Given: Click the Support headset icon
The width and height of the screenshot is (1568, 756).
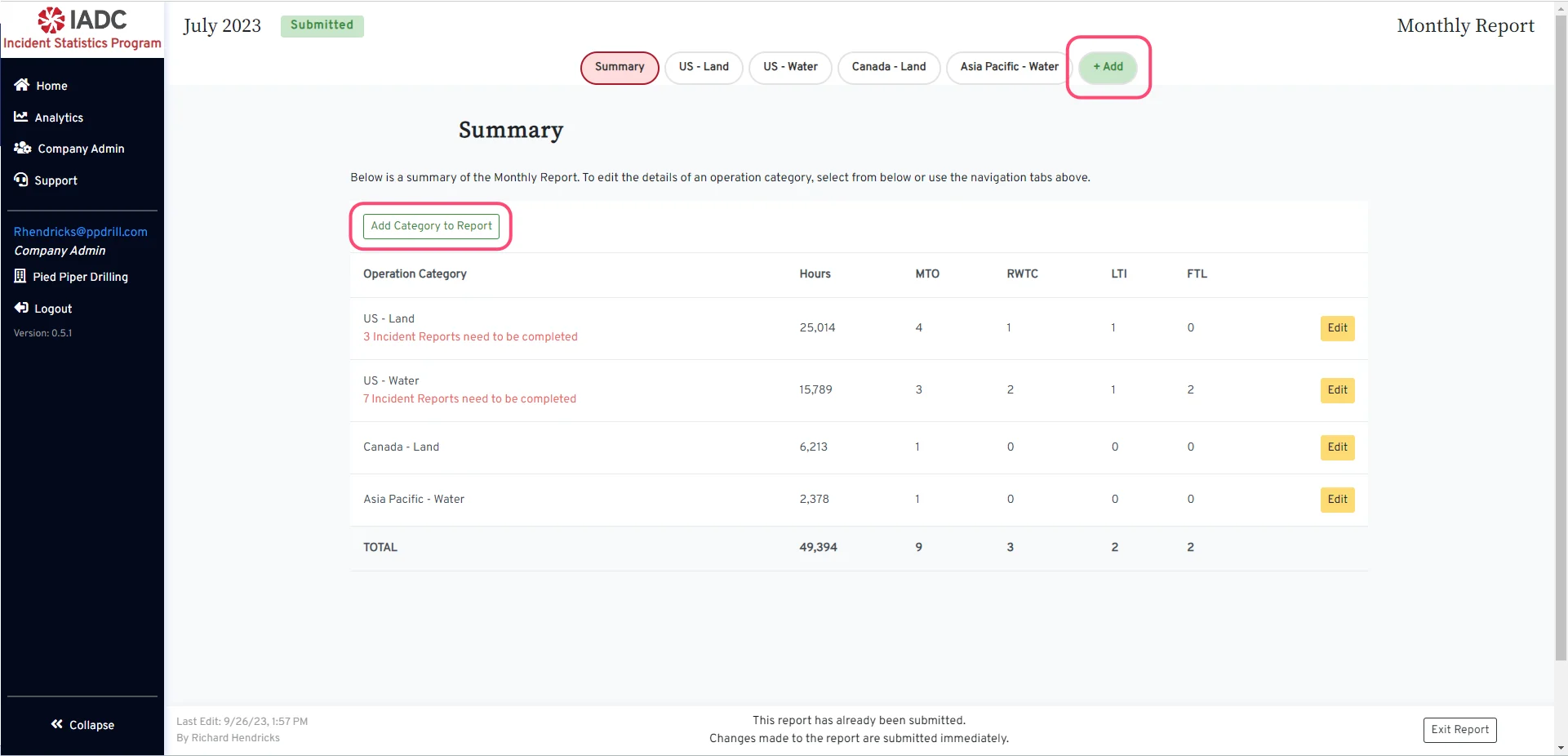Looking at the screenshot, I should coord(21,180).
